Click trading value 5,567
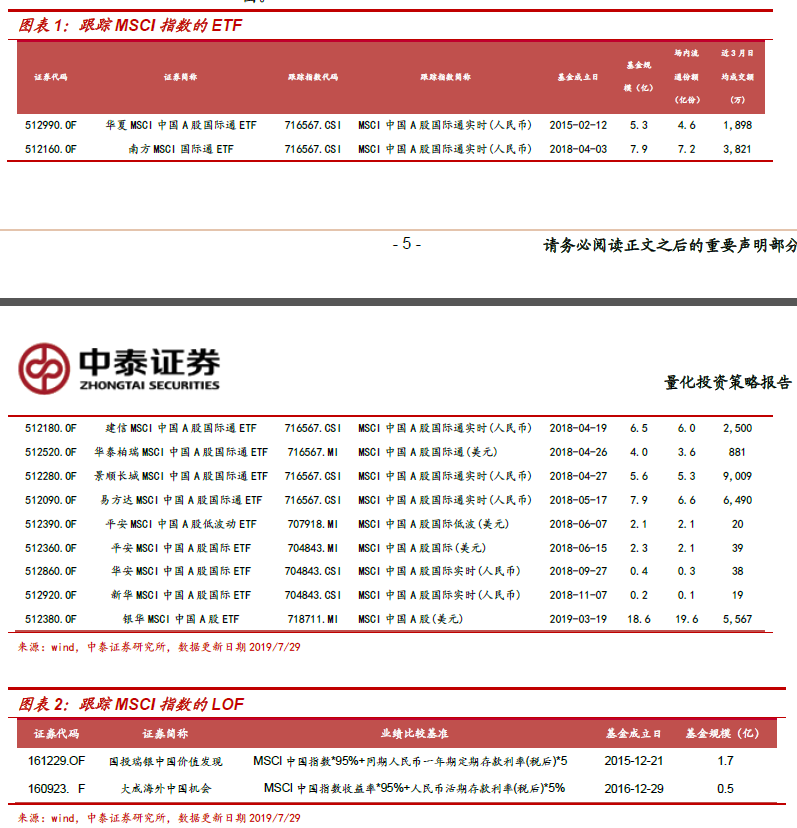This screenshot has height=828, width=797. click(737, 619)
